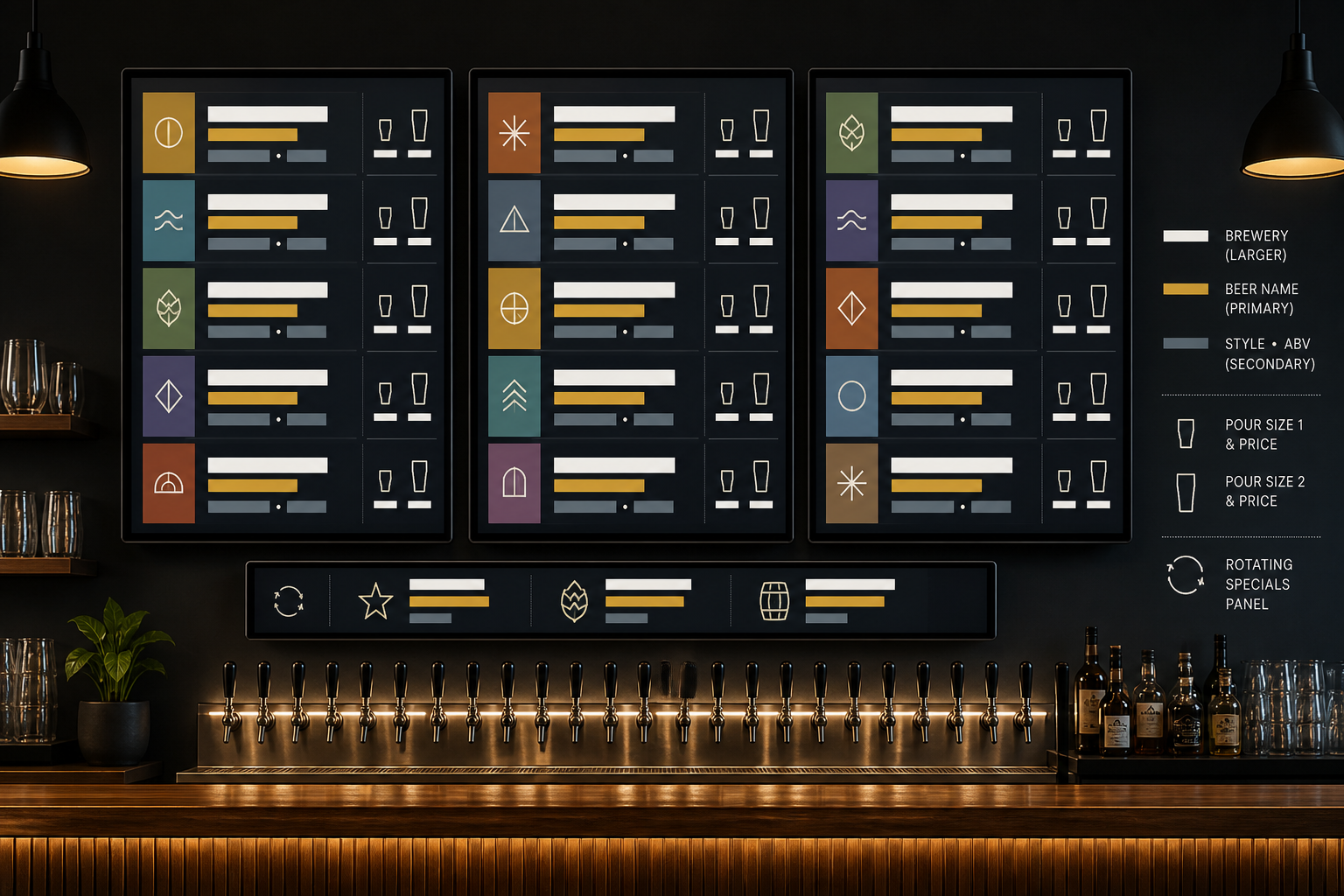Click the gold swatch beside Beer Name legend
The height and width of the screenshot is (896, 1344).
[x=1186, y=289]
